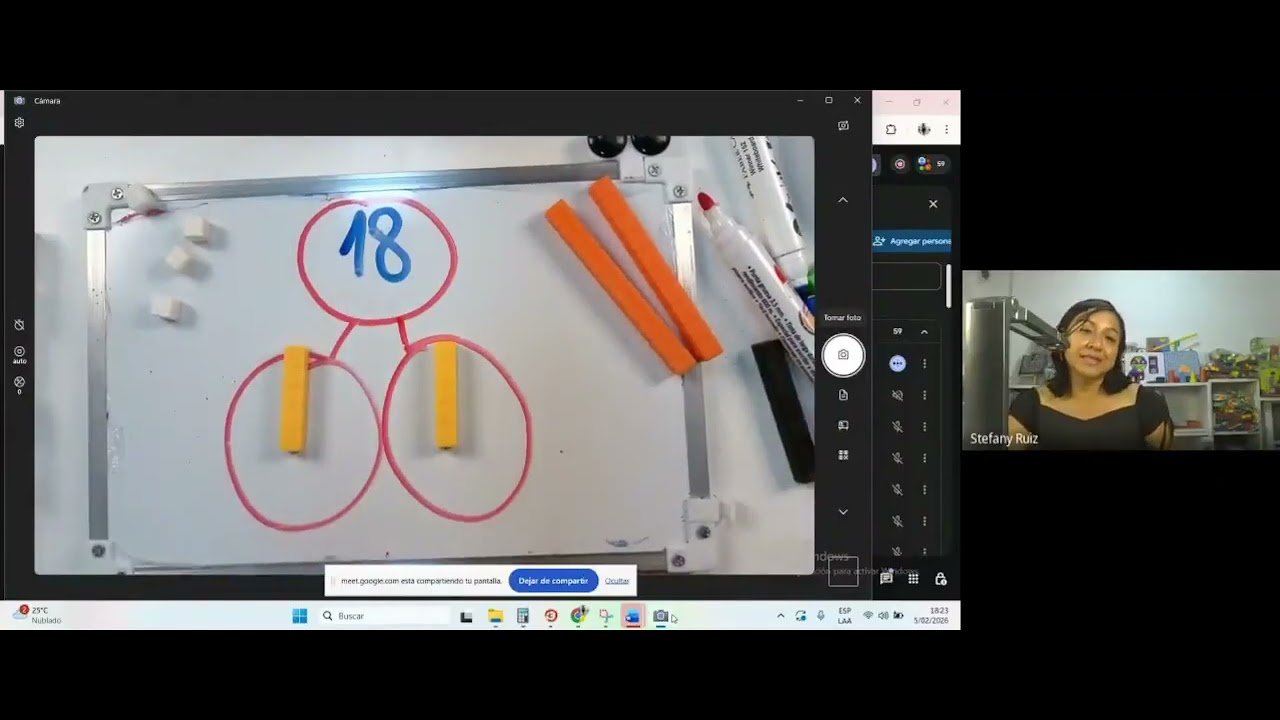
Task: Click the Tomar foto shutter button
Action: pos(843,355)
